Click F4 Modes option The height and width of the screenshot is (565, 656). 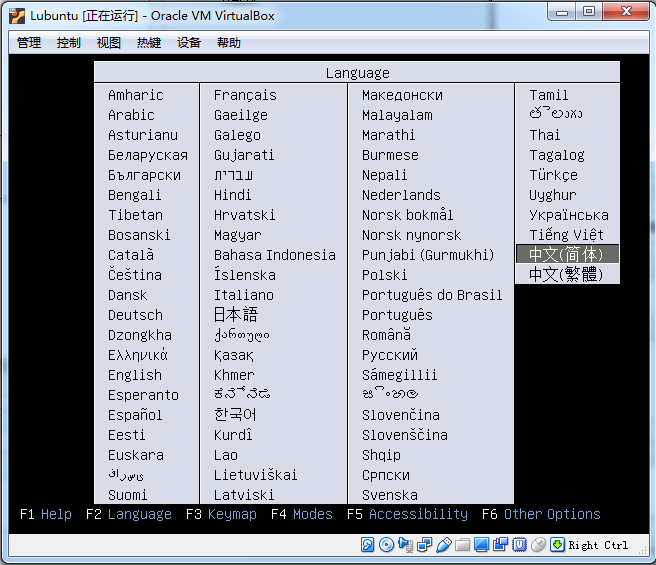[x=302, y=514]
